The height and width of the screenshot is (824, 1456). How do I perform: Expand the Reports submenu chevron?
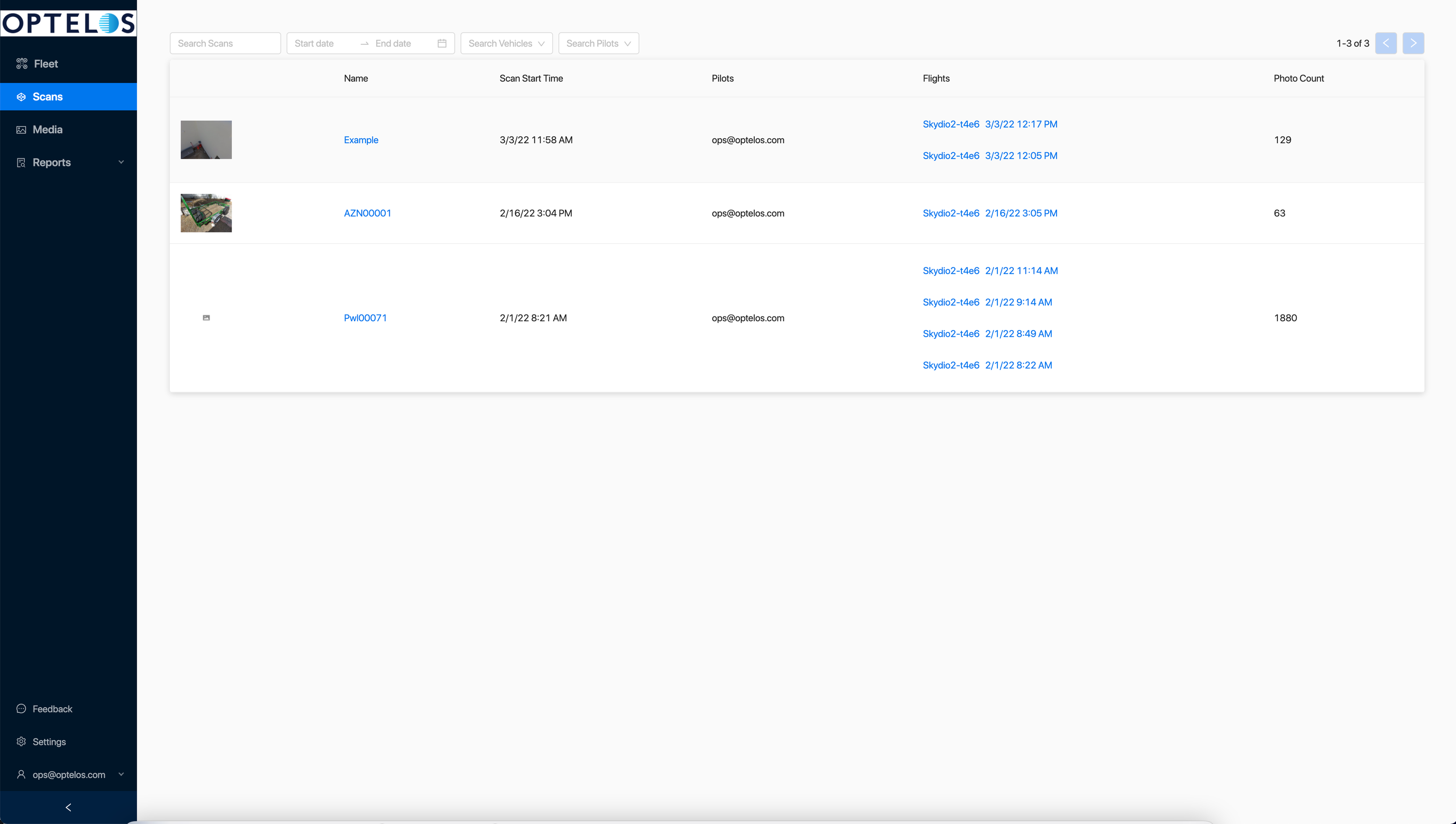pyautogui.click(x=121, y=163)
